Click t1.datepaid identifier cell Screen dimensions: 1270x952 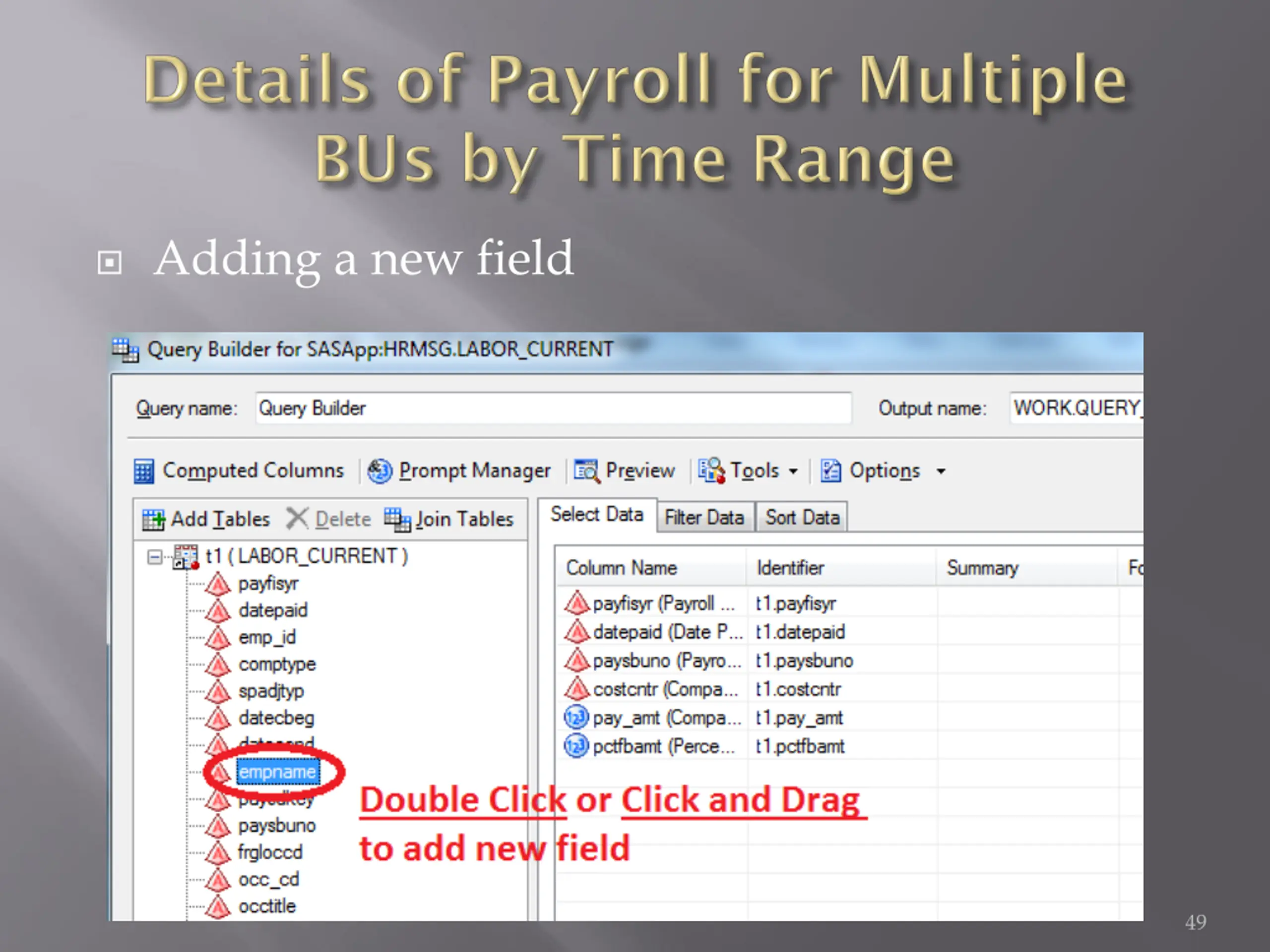click(800, 632)
